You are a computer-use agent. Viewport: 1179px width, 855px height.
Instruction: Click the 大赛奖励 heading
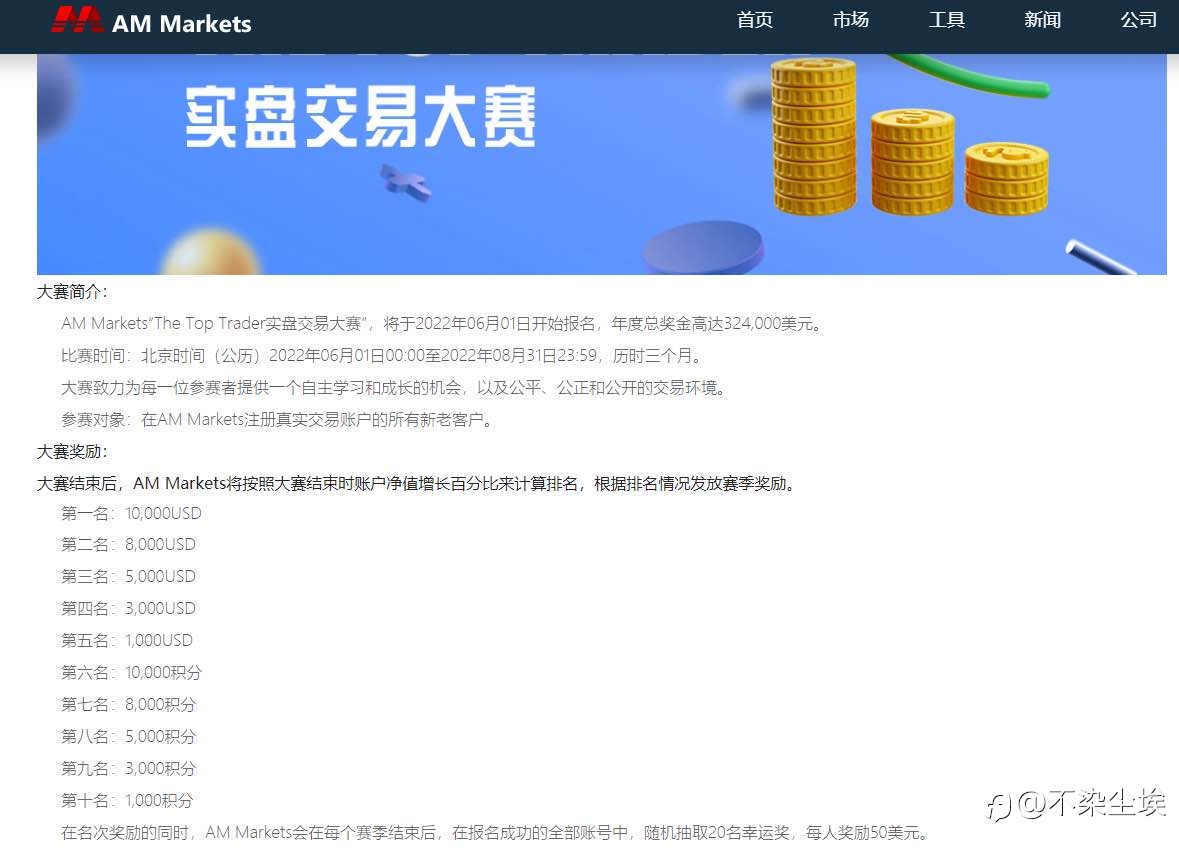point(72,452)
